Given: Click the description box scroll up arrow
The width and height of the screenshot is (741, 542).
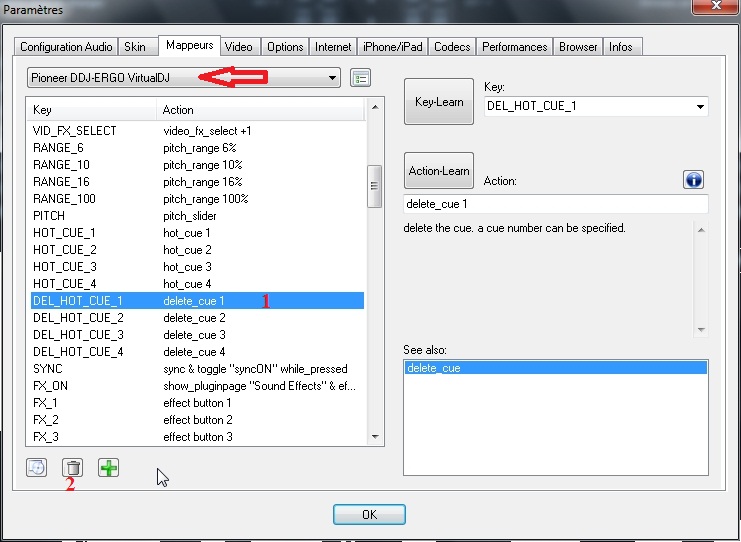Looking at the screenshot, I should pyautogui.click(x=701, y=230).
